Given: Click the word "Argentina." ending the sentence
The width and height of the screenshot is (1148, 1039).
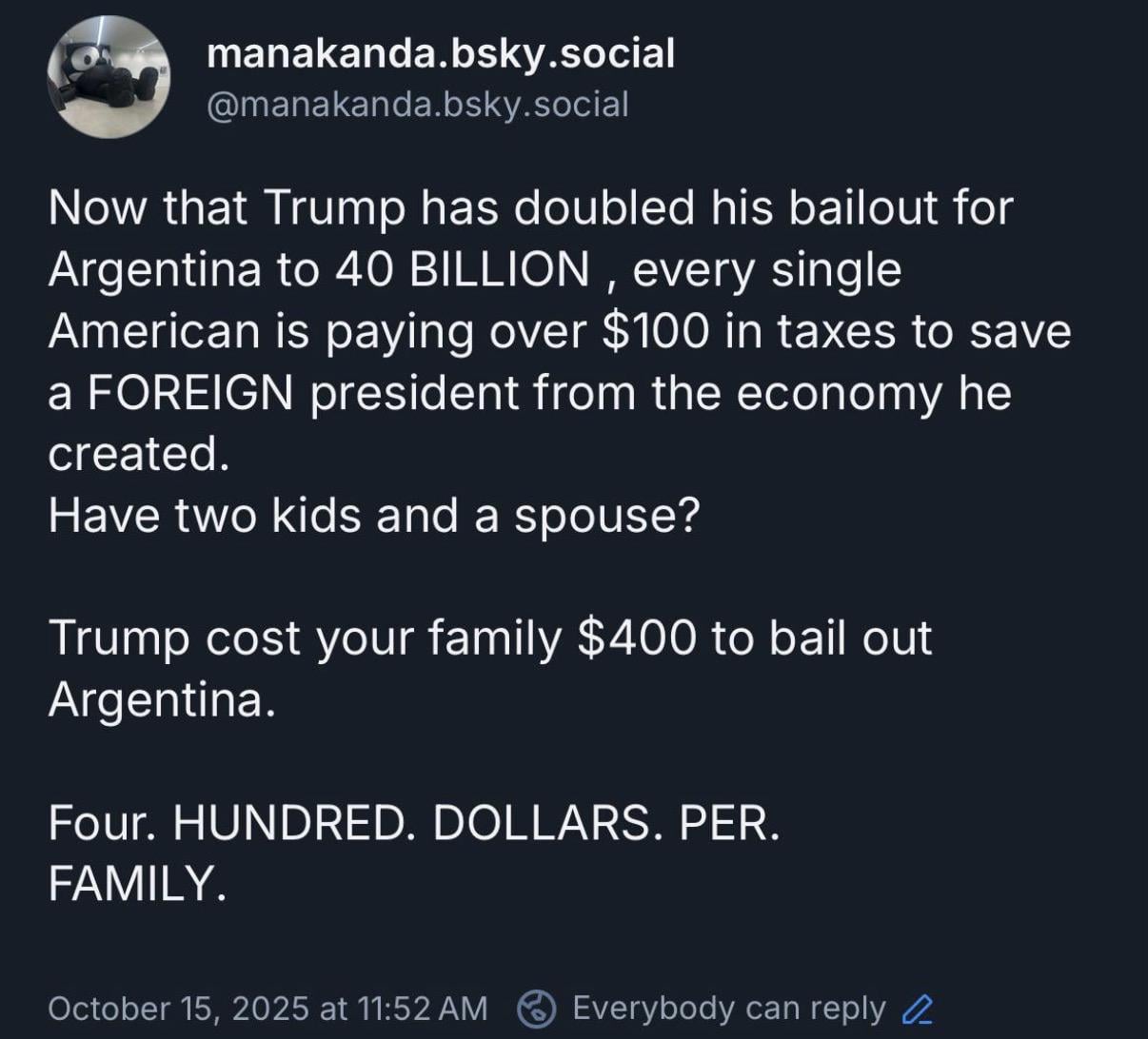Looking at the screenshot, I should point(162,699).
